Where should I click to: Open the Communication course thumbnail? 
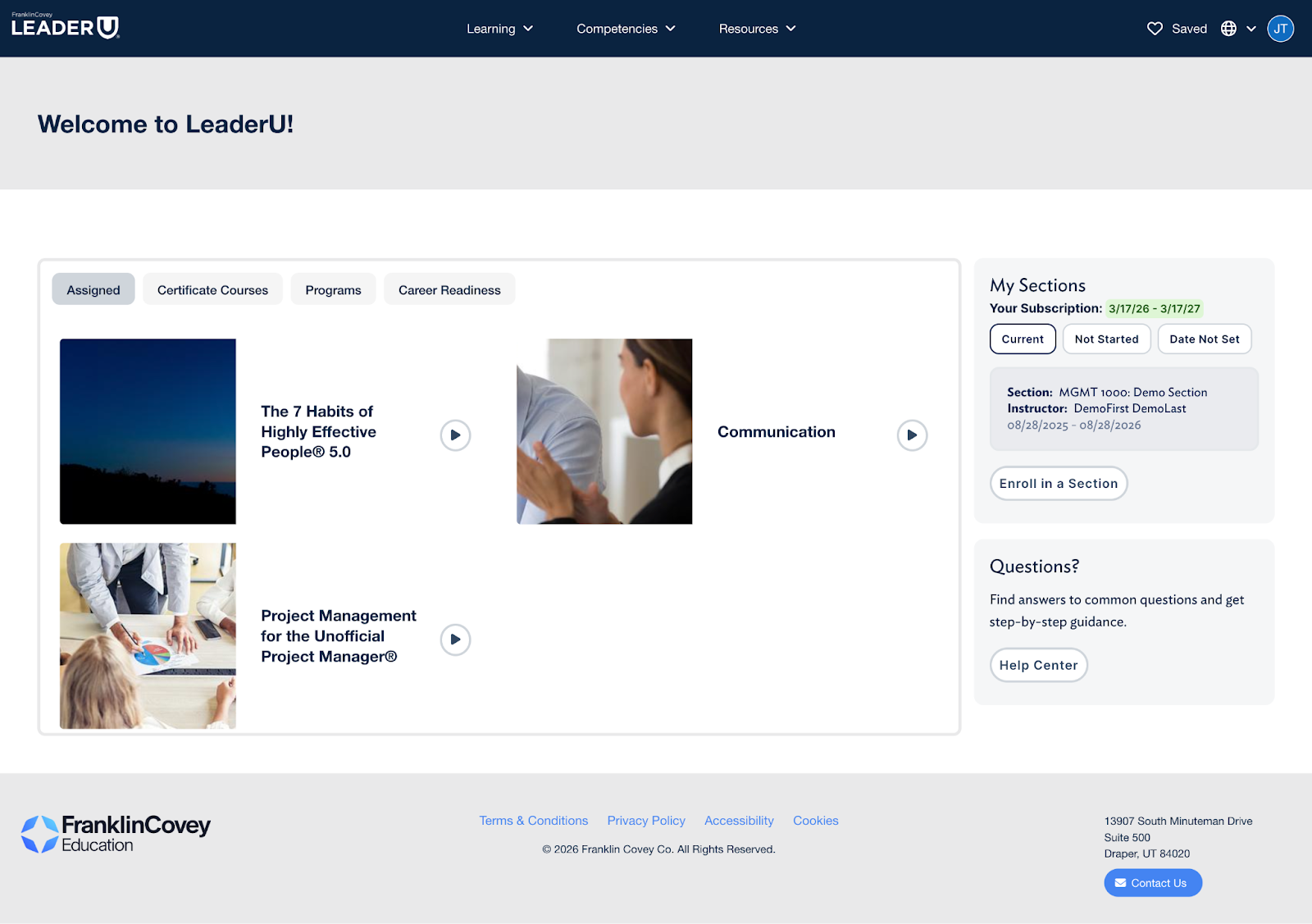click(x=604, y=431)
